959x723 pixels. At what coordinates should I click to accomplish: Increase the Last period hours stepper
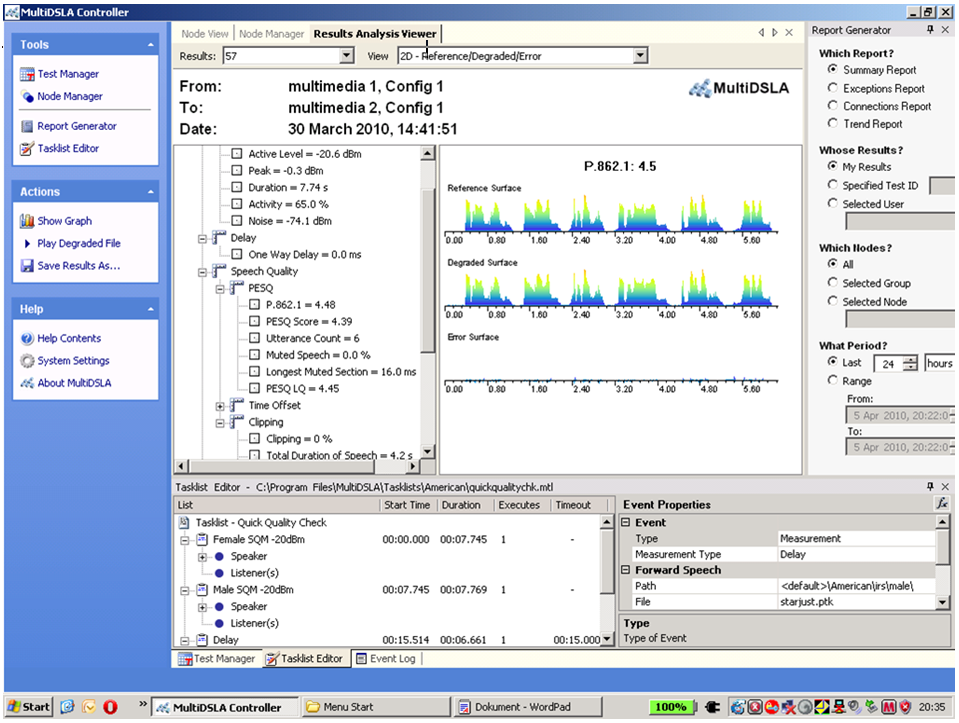point(910,359)
